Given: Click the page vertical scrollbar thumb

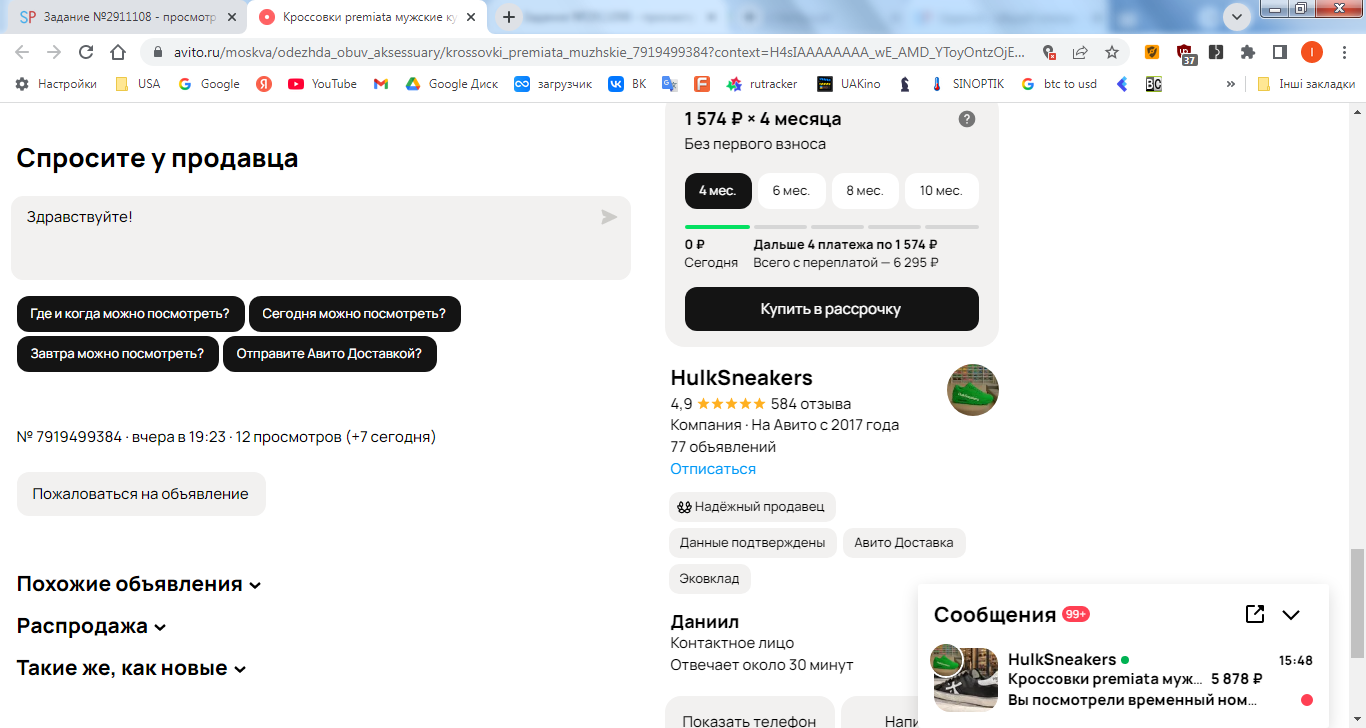Looking at the screenshot, I should click(1357, 603).
